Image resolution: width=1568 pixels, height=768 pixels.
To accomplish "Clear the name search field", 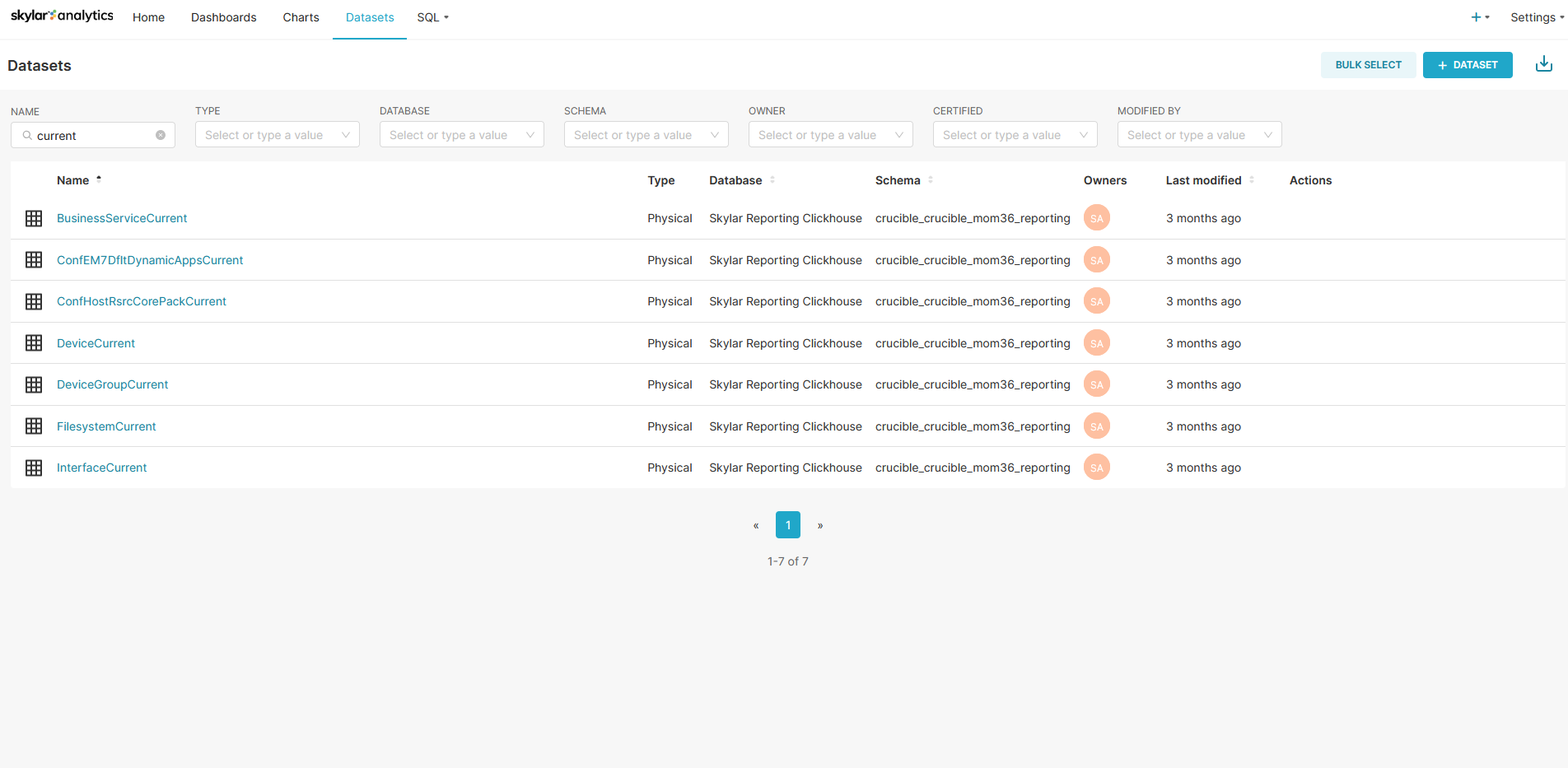I will [x=161, y=135].
